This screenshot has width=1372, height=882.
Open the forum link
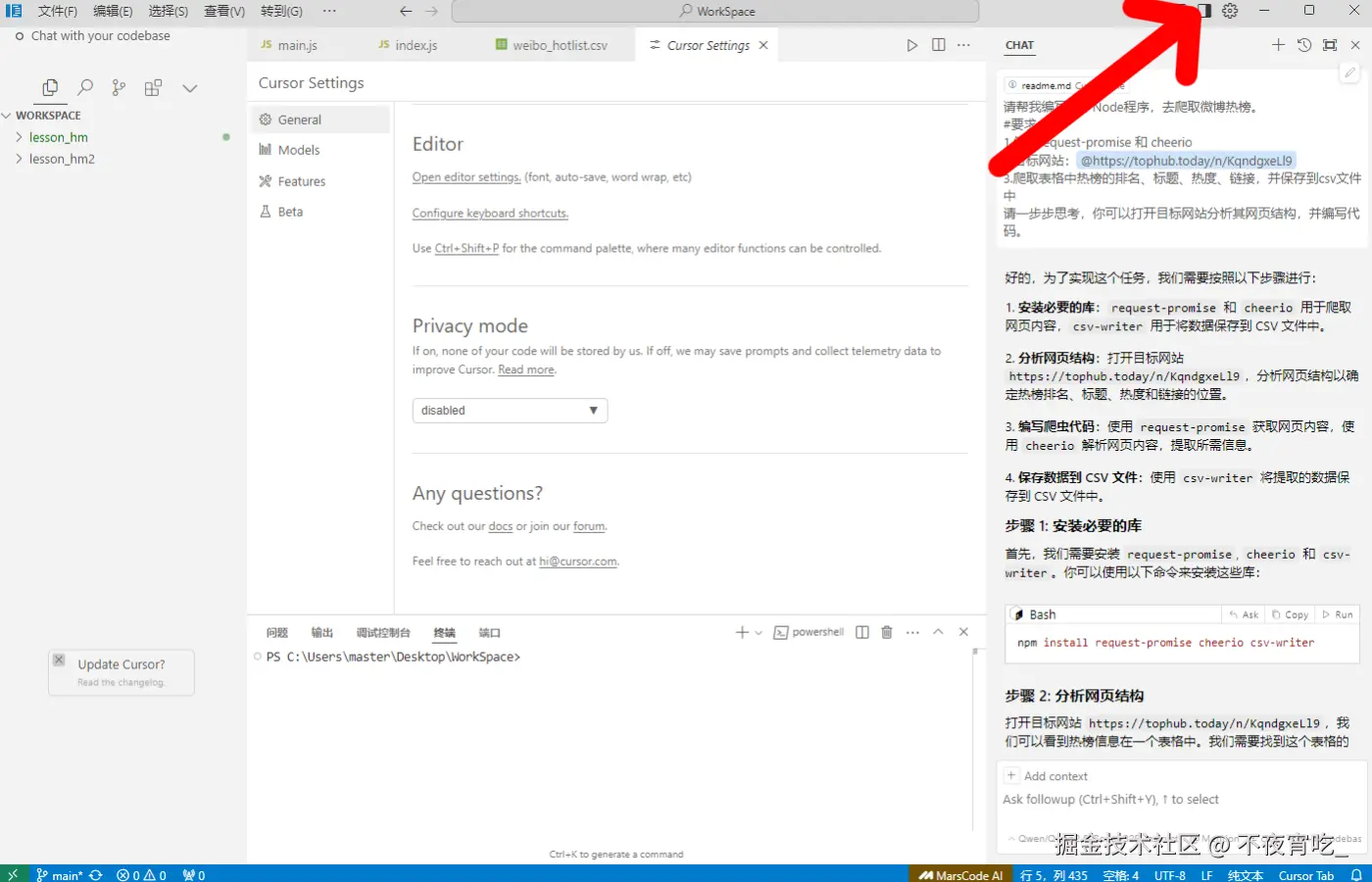point(589,526)
